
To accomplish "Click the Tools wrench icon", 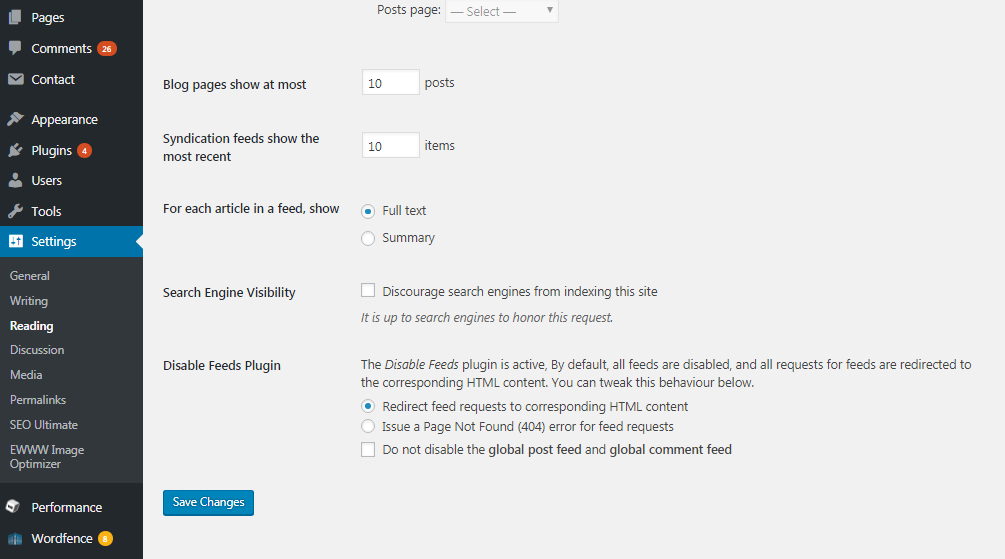I will coord(15,211).
